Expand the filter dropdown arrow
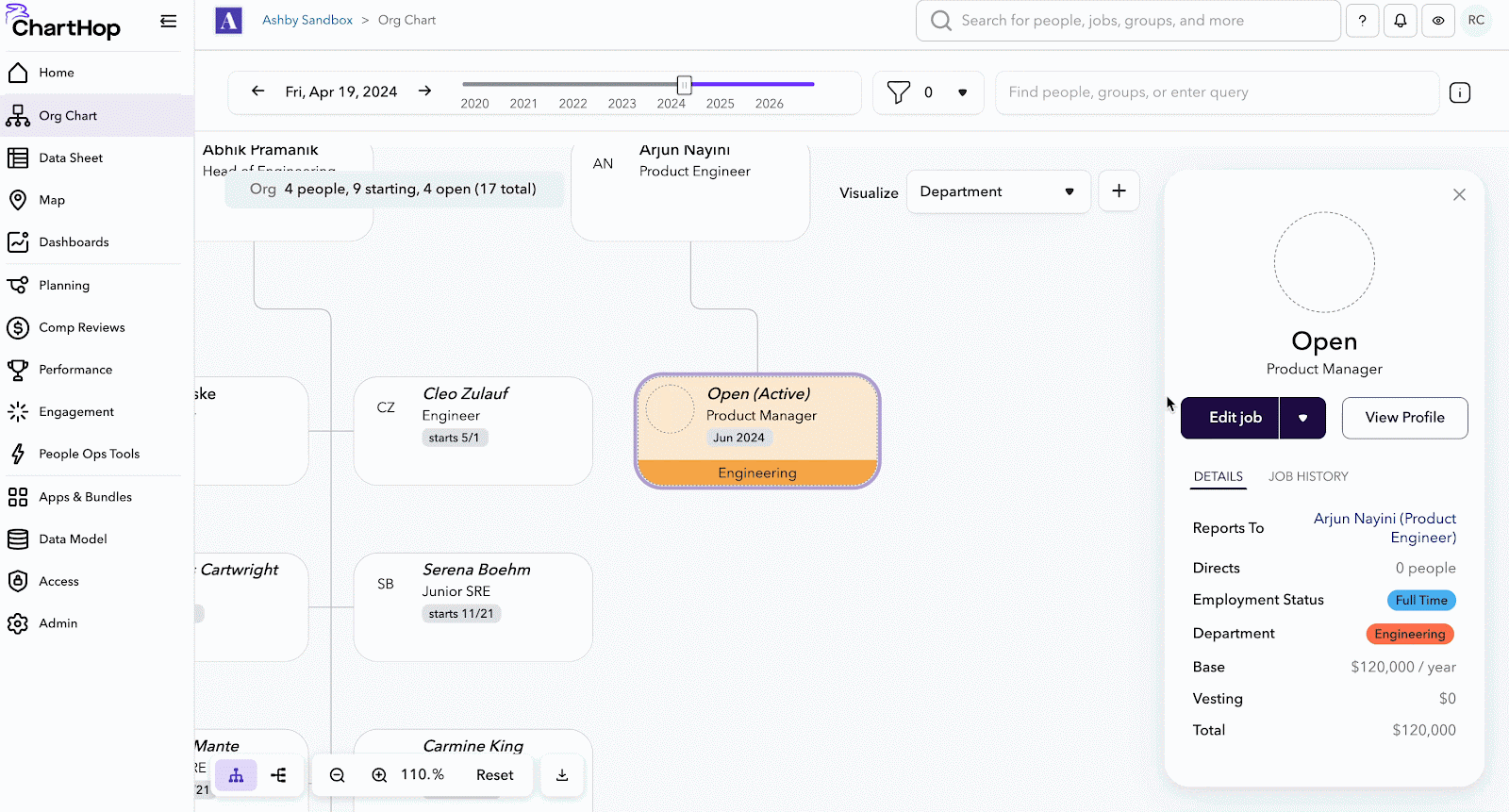 click(962, 92)
